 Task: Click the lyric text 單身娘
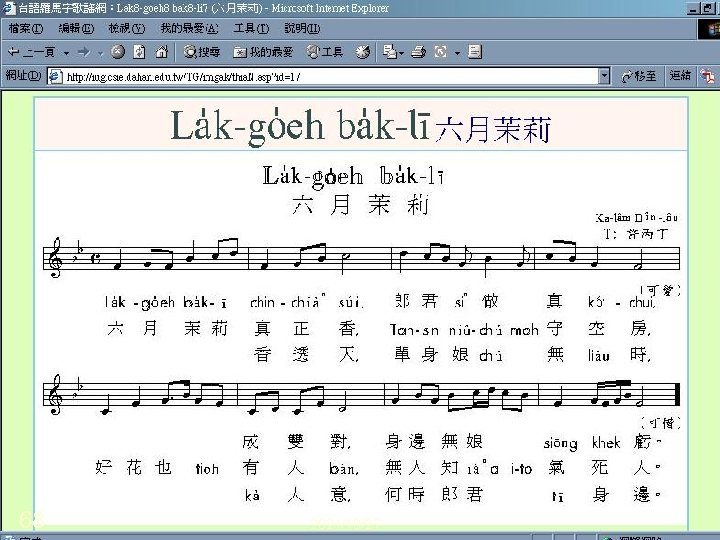432,354
